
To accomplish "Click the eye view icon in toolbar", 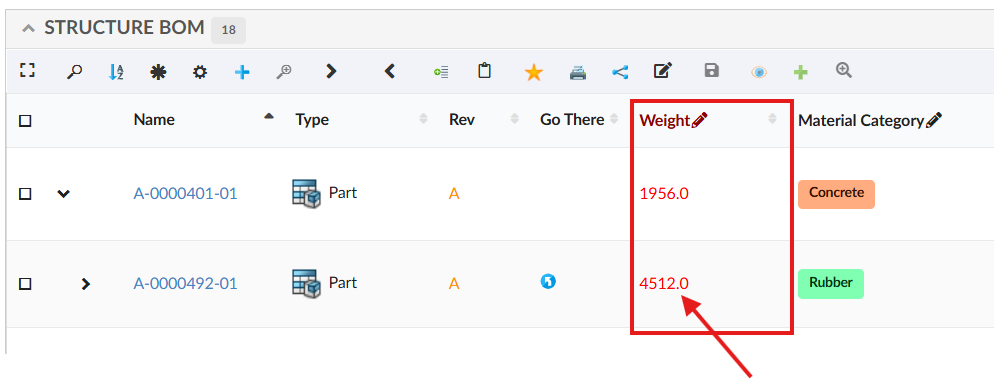I will pyautogui.click(x=759, y=72).
